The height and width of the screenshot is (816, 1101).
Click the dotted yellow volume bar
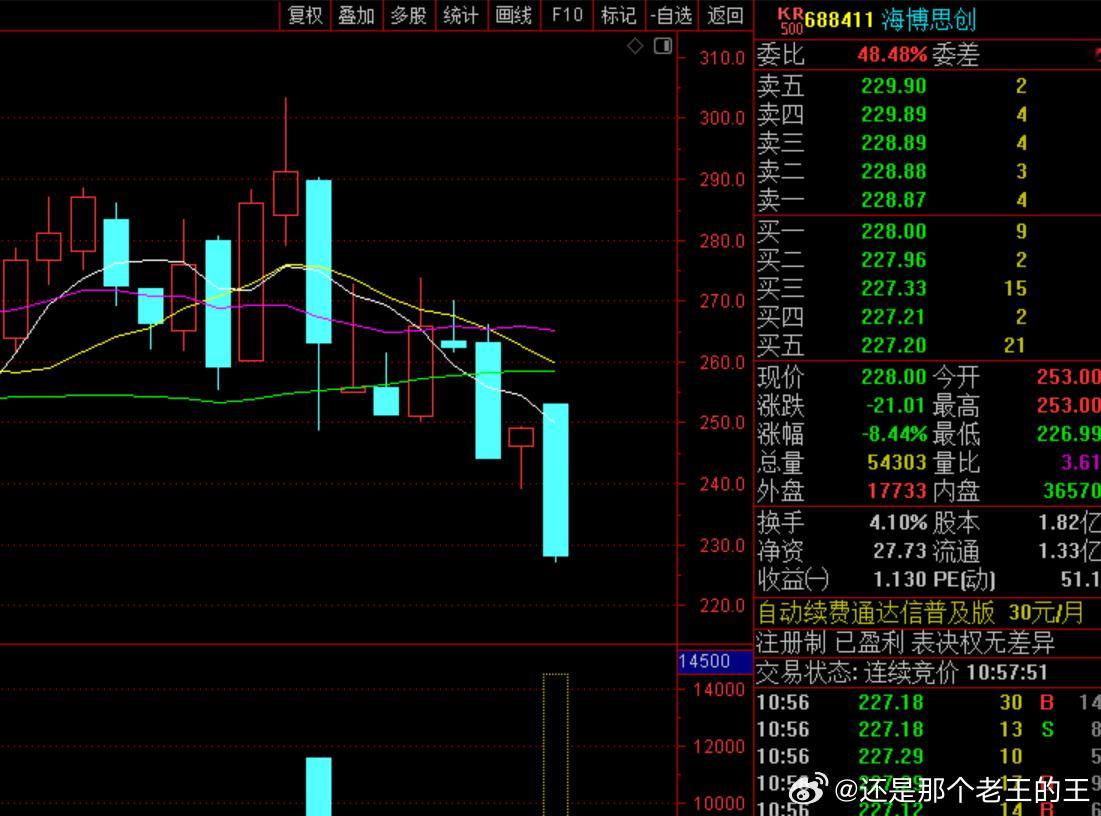[555, 744]
